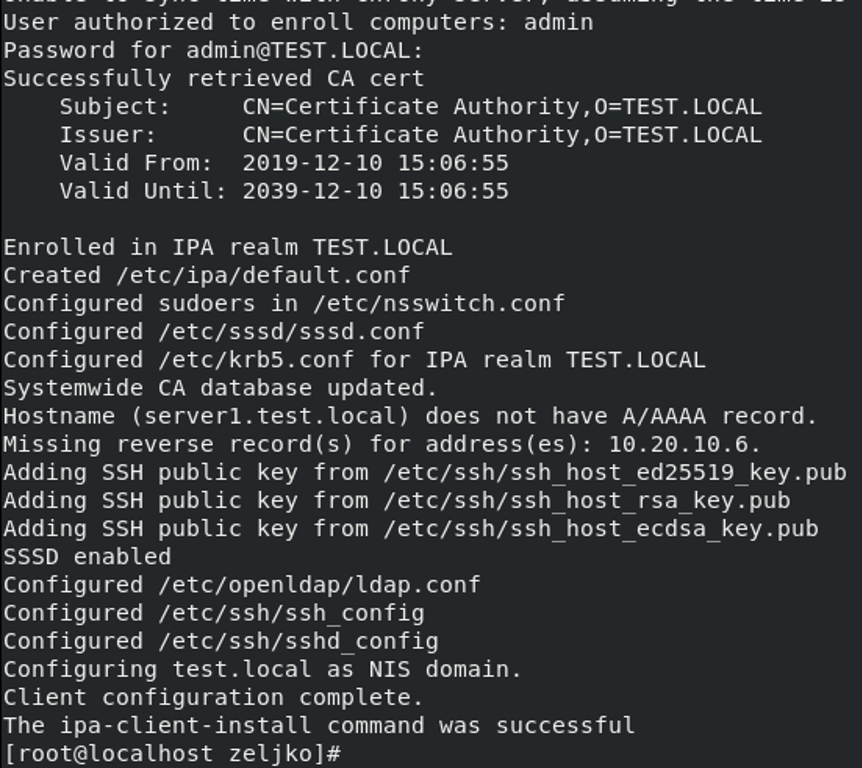Click the Valid Until date 2039-12-10

click(x=312, y=191)
